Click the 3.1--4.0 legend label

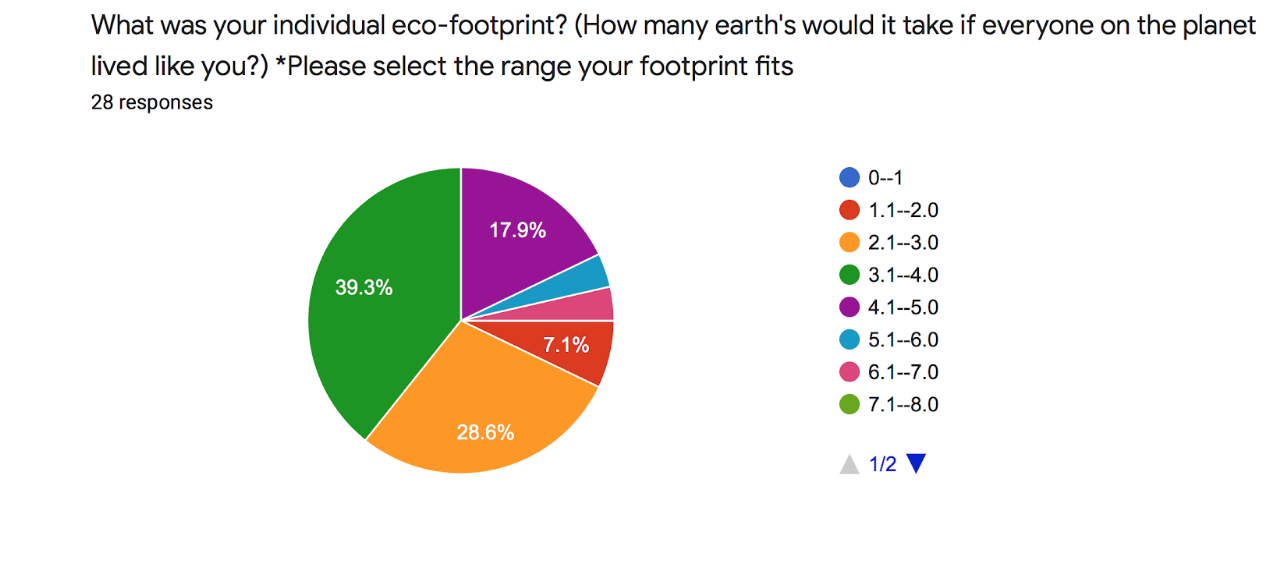click(x=903, y=275)
